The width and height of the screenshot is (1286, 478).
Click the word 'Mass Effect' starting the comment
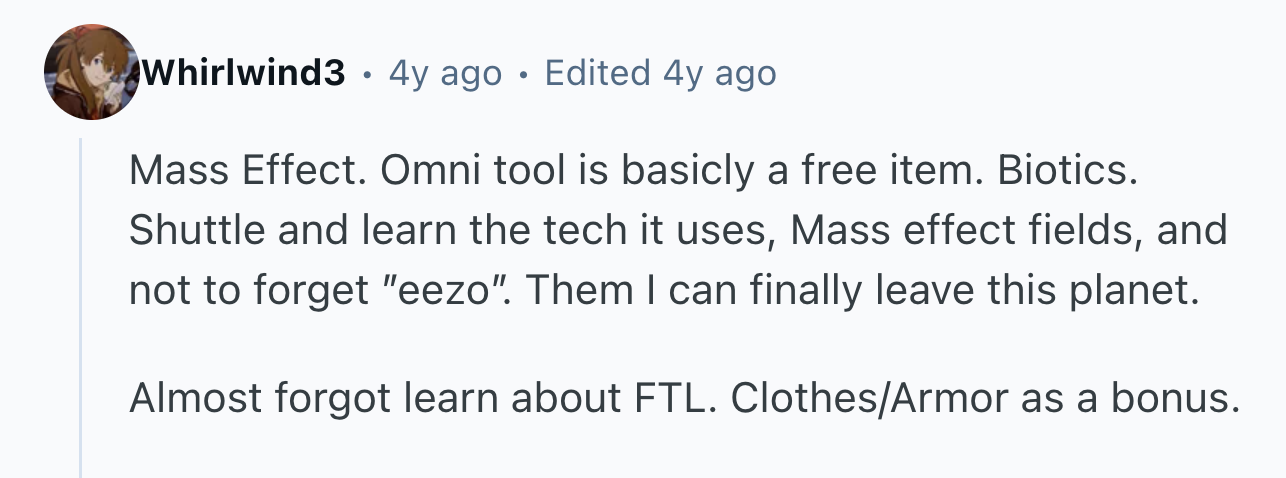point(249,172)
